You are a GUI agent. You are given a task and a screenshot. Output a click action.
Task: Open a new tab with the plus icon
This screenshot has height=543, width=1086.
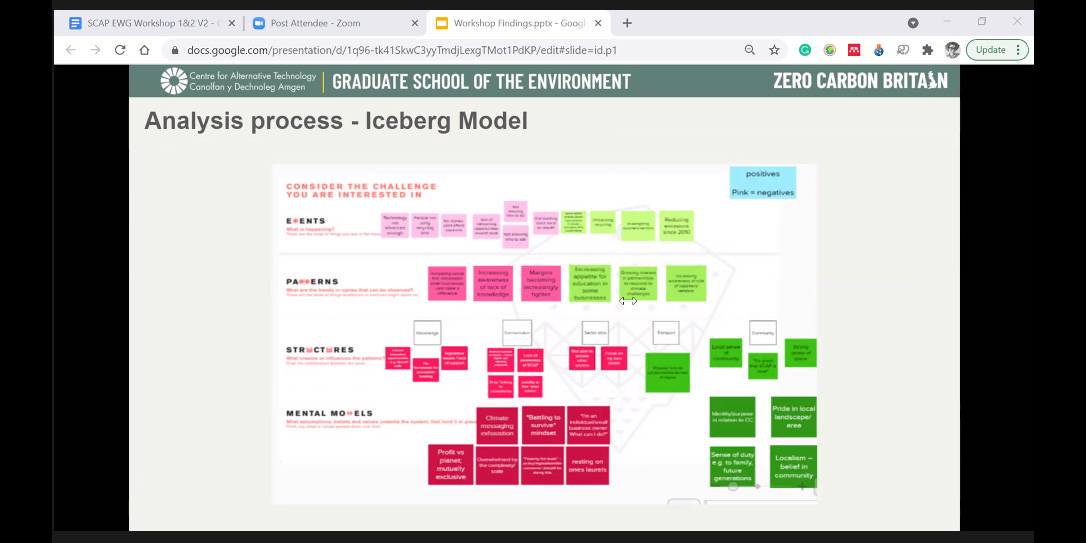pos(627,23)
